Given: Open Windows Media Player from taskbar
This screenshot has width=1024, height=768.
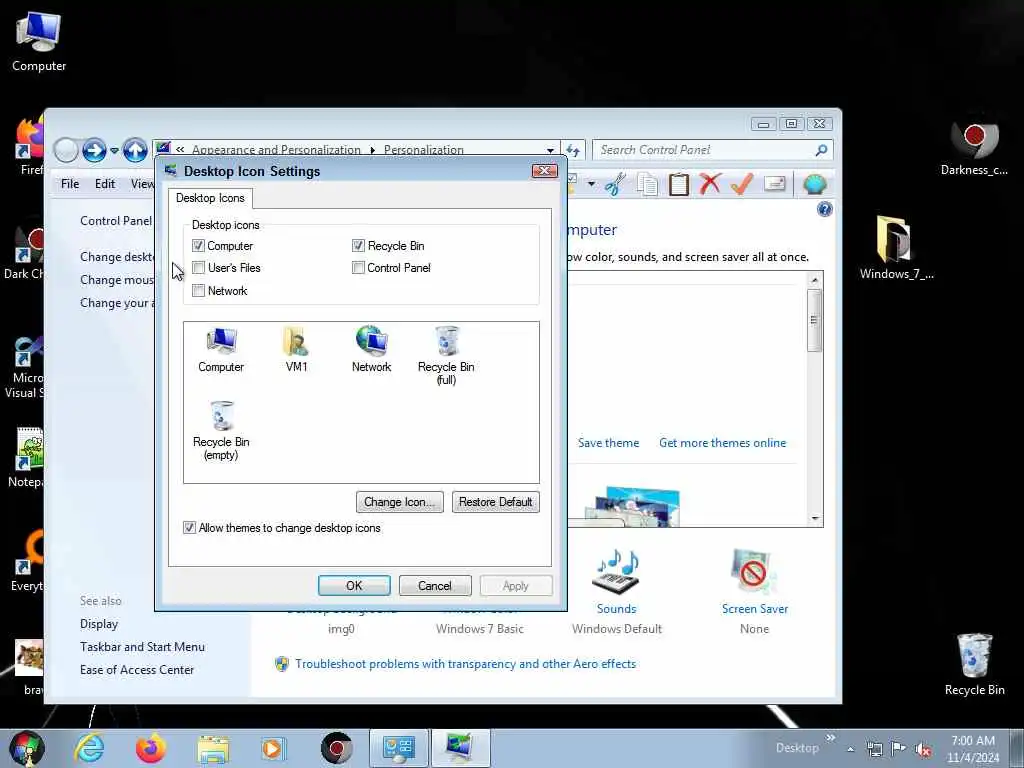Looking at the screenshot, I should click(274, 748).
